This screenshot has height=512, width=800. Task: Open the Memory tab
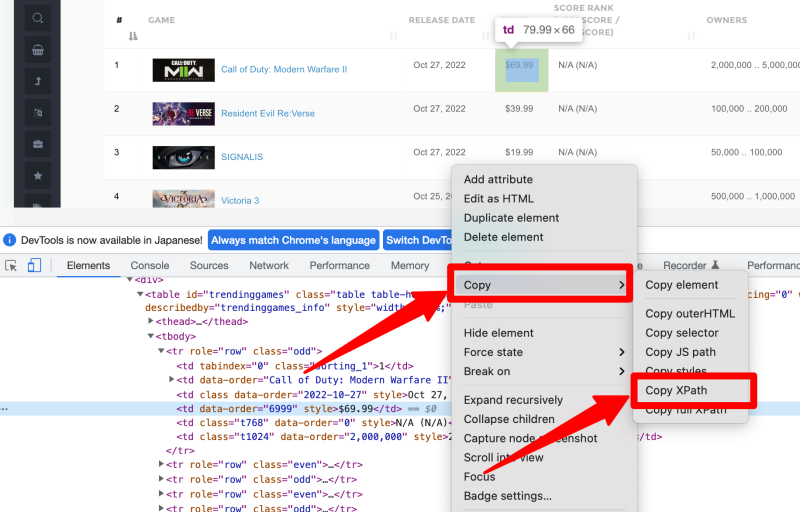[410, 265]
